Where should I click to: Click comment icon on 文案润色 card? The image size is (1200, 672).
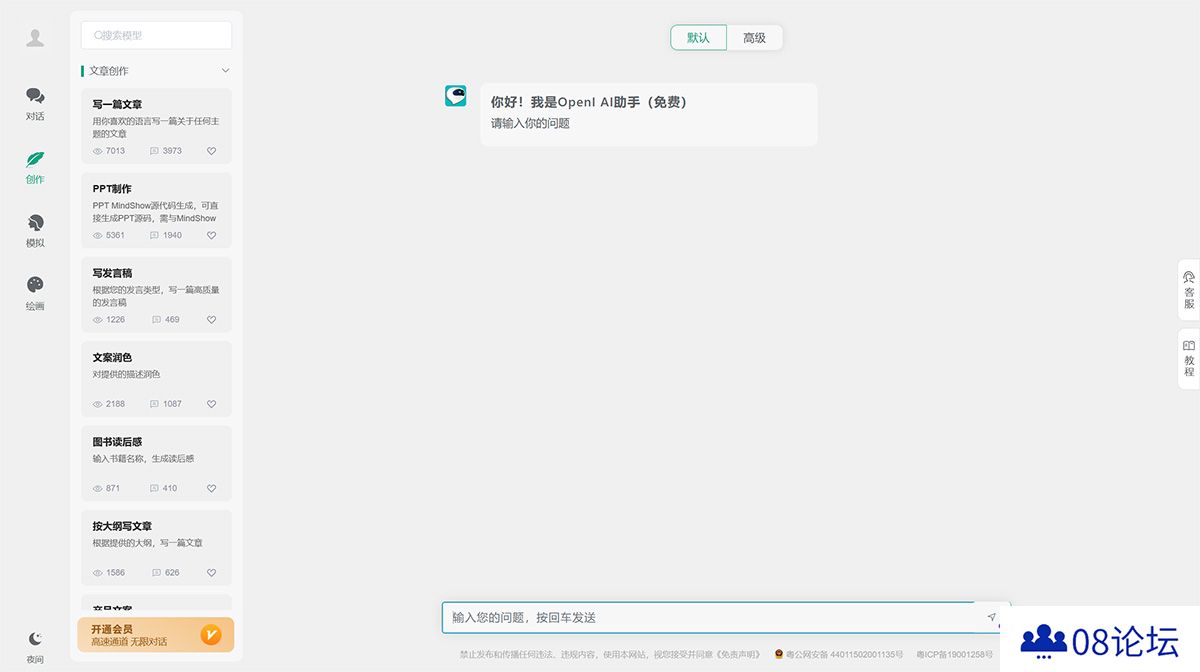[154, 404]
